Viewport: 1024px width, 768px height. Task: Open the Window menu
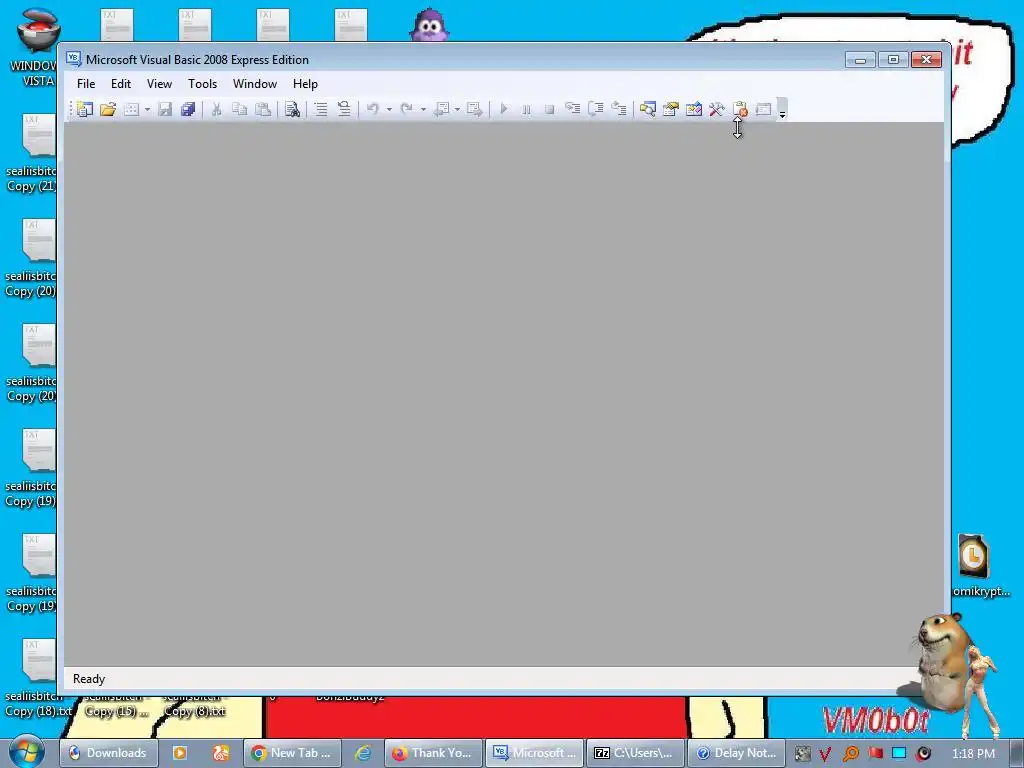(x=255, y=84)
